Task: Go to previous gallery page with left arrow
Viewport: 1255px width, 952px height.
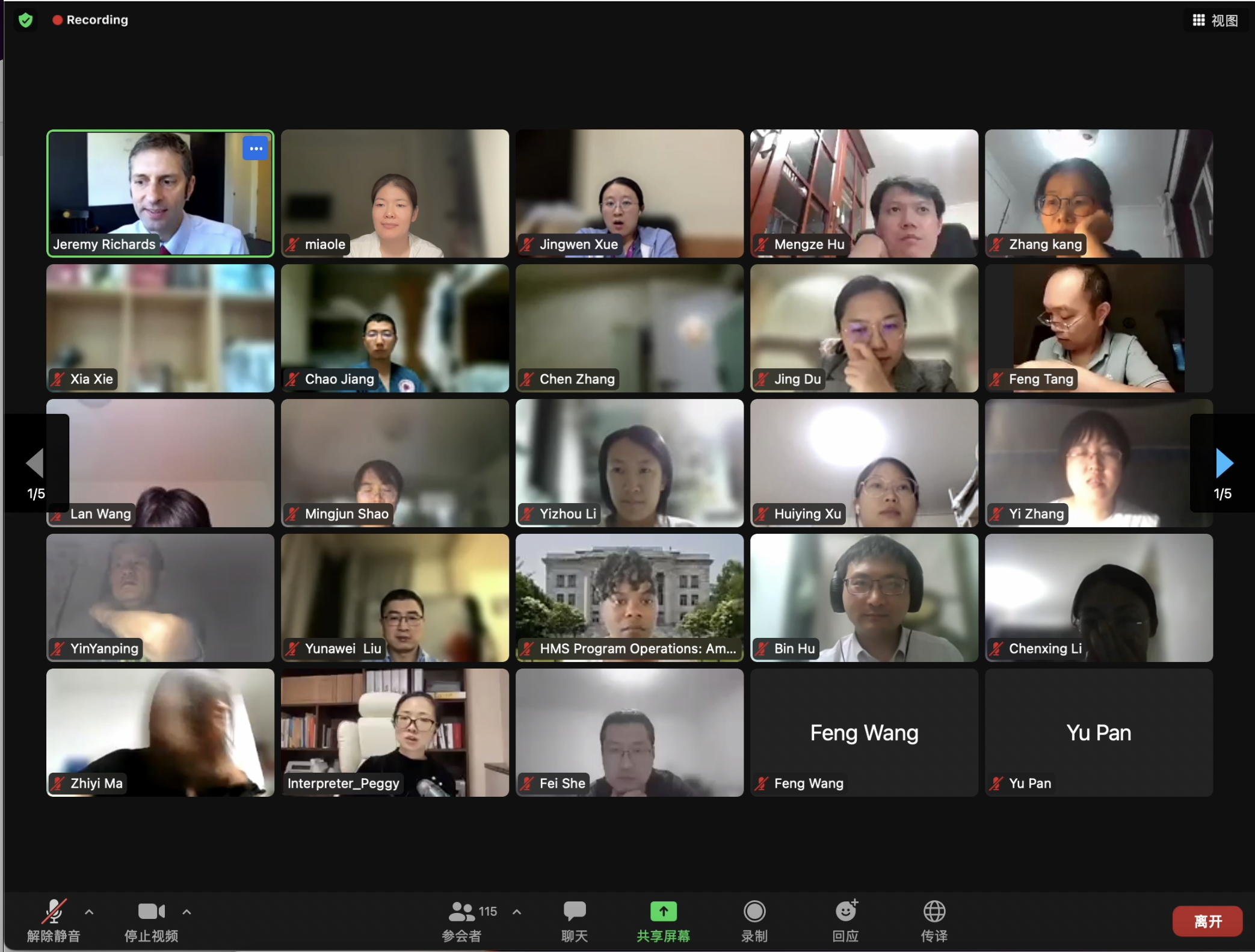Action: [35, 462]
